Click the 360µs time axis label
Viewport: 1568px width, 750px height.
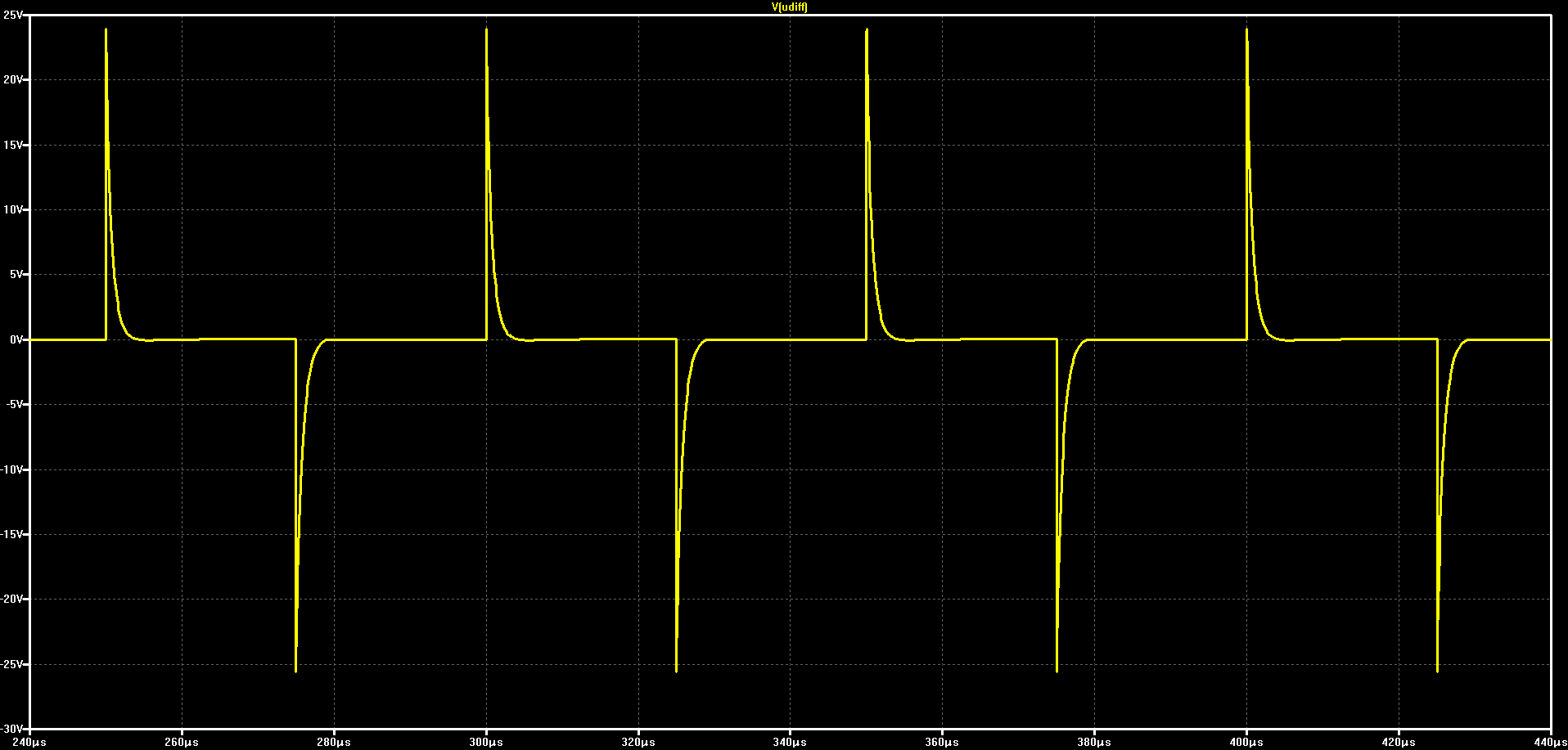(x=943, y=743)
